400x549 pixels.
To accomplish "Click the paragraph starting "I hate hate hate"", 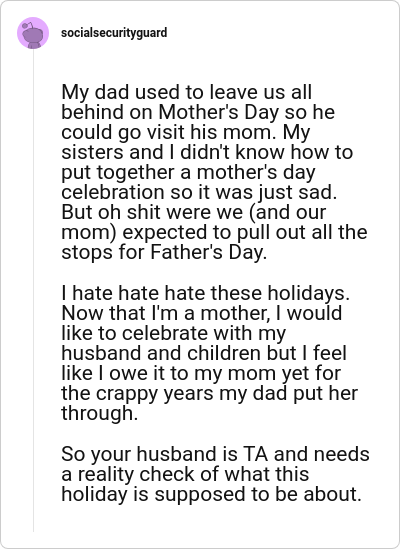I will click(209, 353).
